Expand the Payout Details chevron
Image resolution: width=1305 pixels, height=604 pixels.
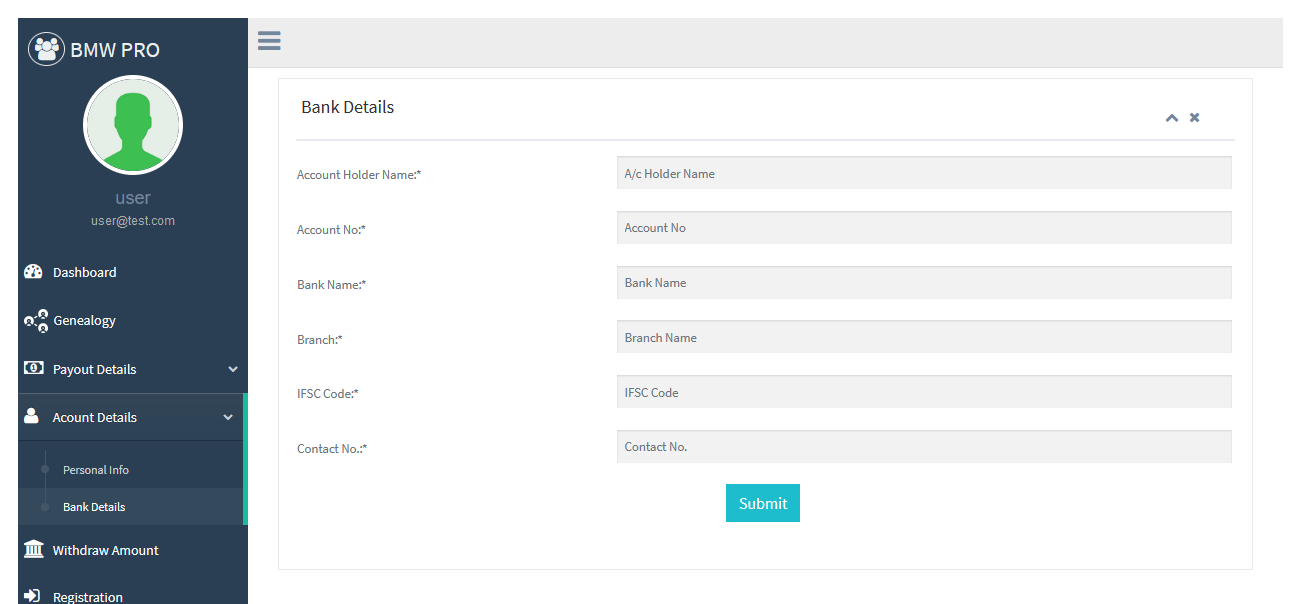[x=233, y=369]
